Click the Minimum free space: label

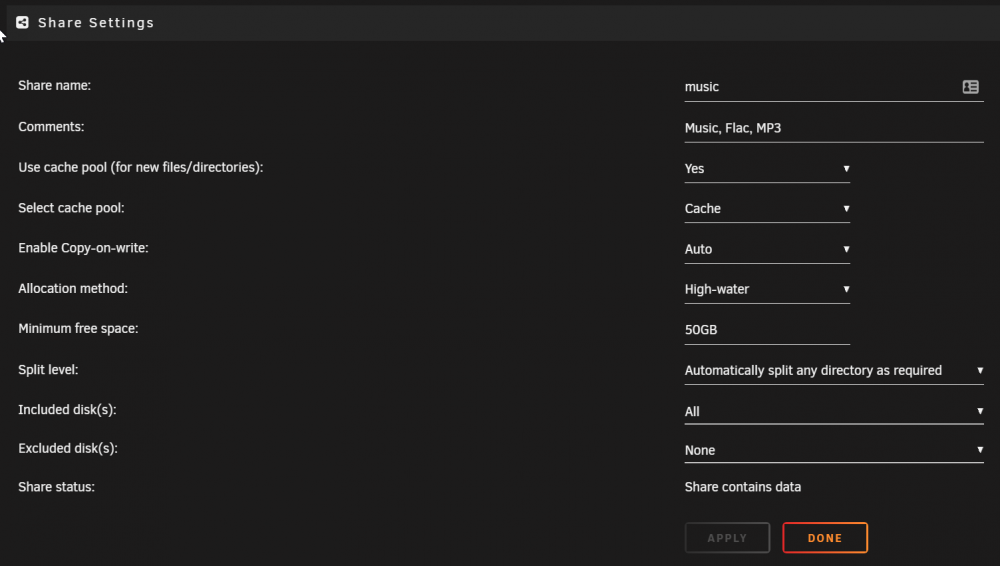[78, 329]
